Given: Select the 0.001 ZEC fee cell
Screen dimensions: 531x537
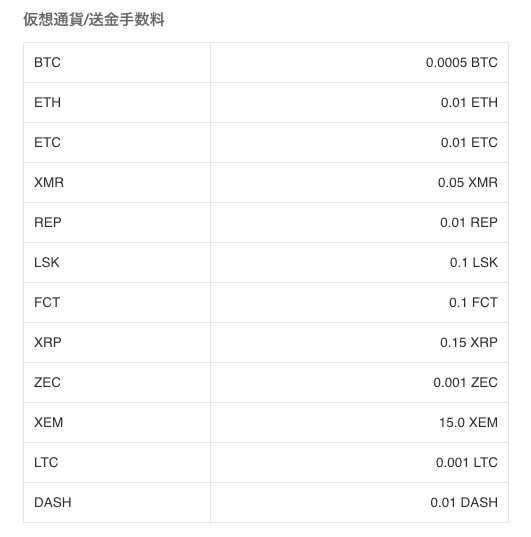Looking at the screenshot, I should pyautogui.click(x=359, y=383).
